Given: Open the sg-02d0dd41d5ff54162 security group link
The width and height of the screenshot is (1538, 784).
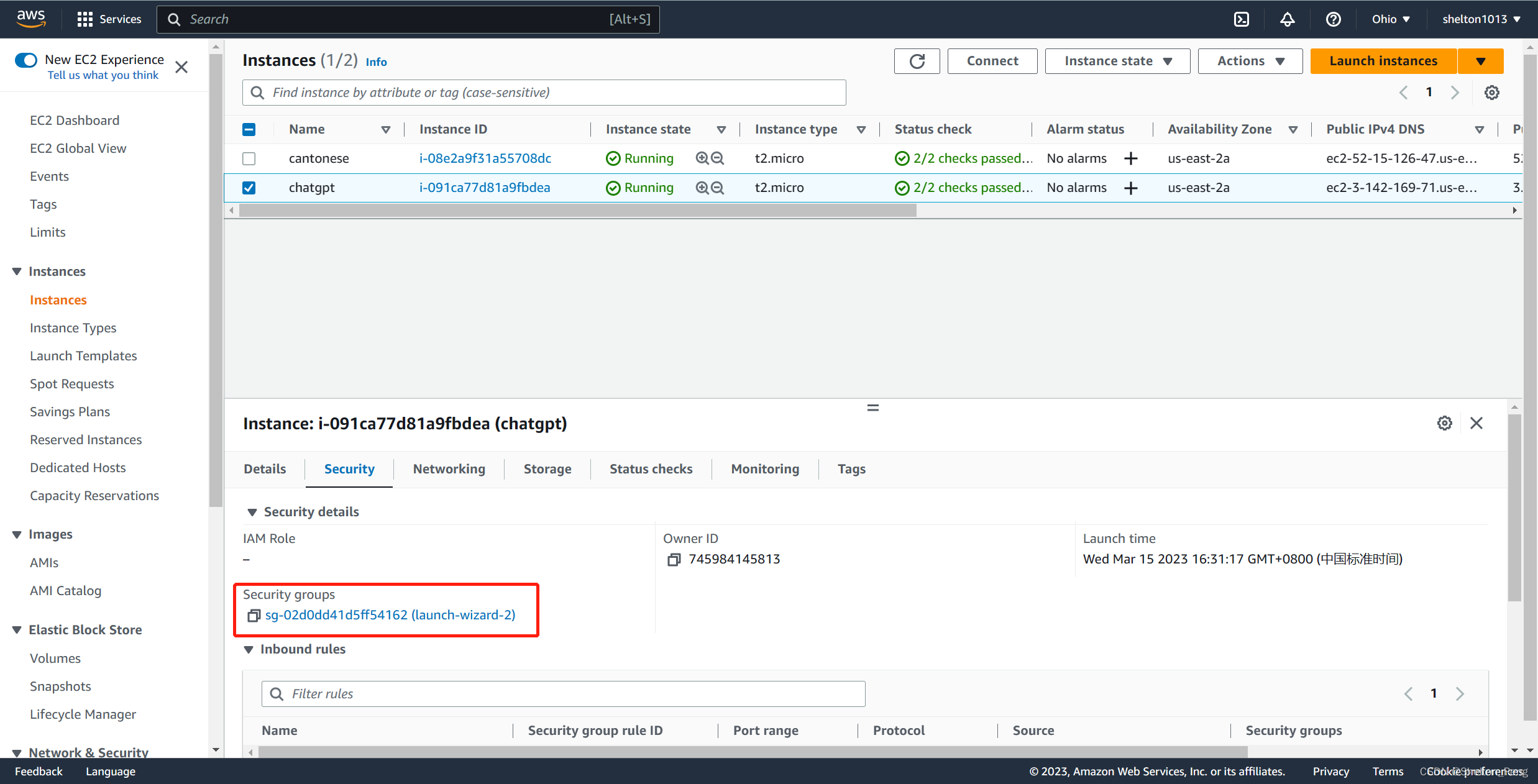Looking at the screenshot, I should click(x=390, y=615).
